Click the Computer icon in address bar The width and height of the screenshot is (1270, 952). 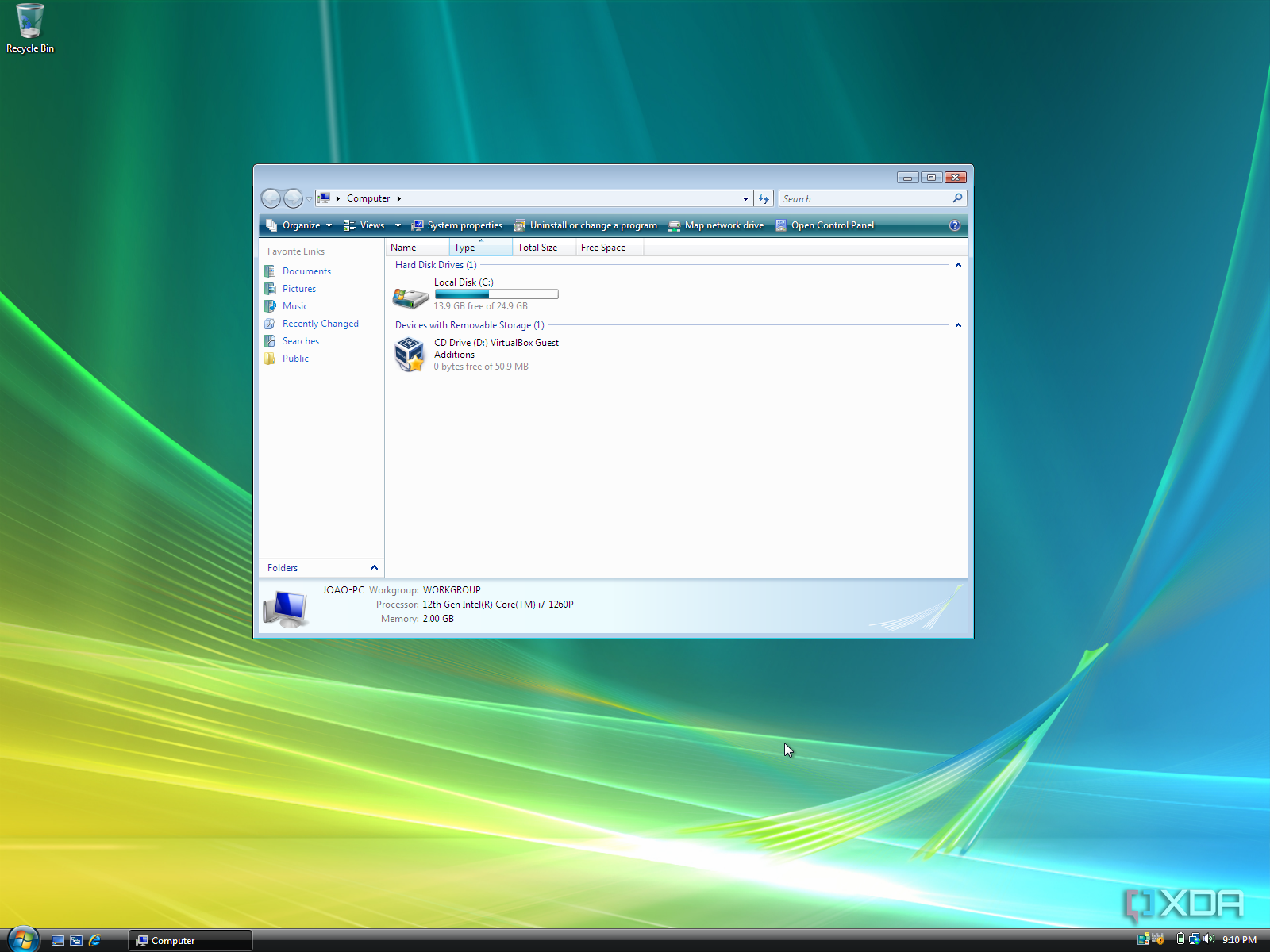pos(325,198)
